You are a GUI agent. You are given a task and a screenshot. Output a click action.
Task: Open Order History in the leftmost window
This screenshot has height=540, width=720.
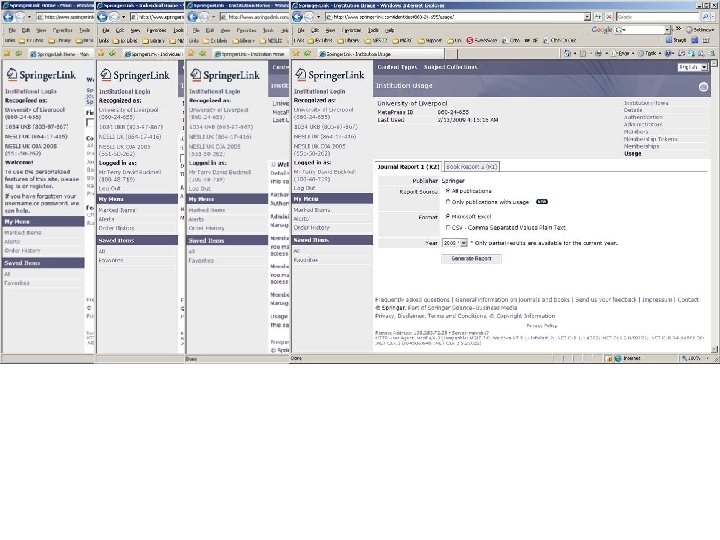pyautogui.click(x=22, y=251)
